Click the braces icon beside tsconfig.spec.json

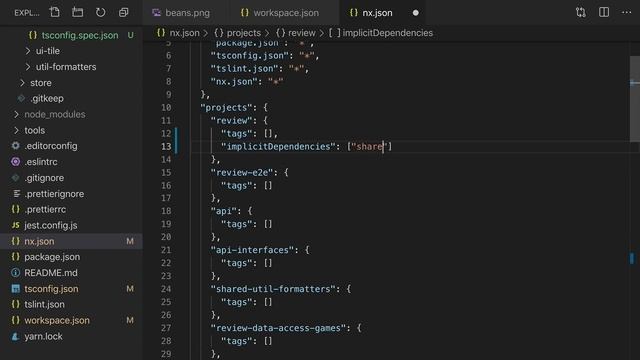pos(33,35)
